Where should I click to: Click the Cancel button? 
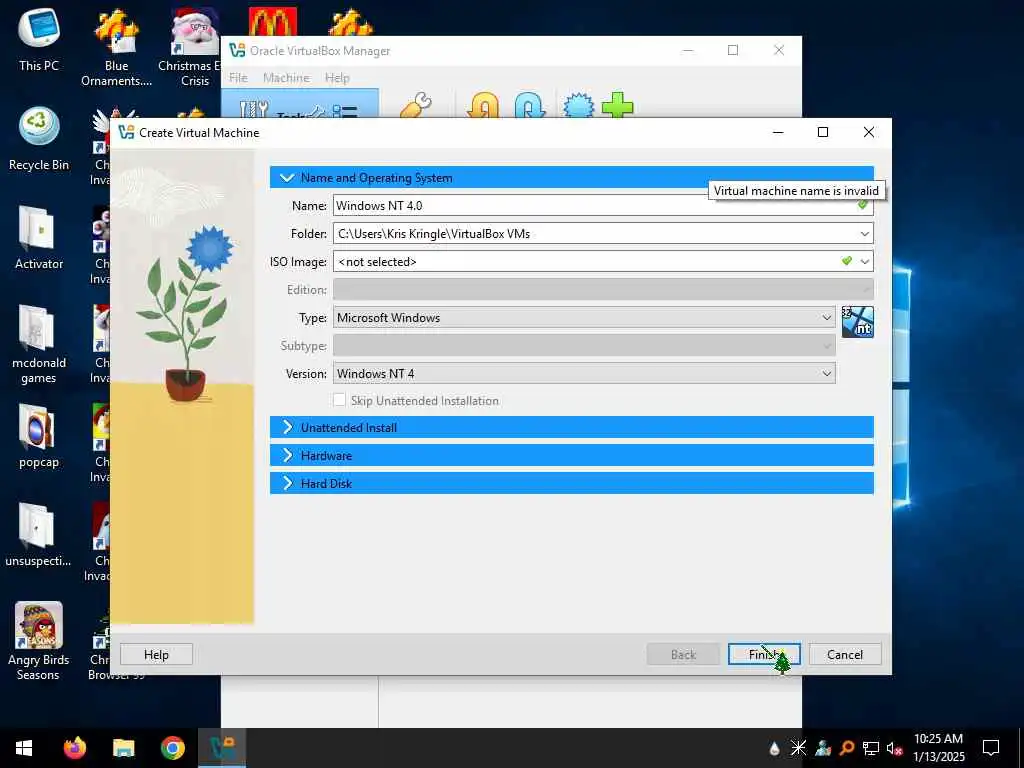pos(845,654)
